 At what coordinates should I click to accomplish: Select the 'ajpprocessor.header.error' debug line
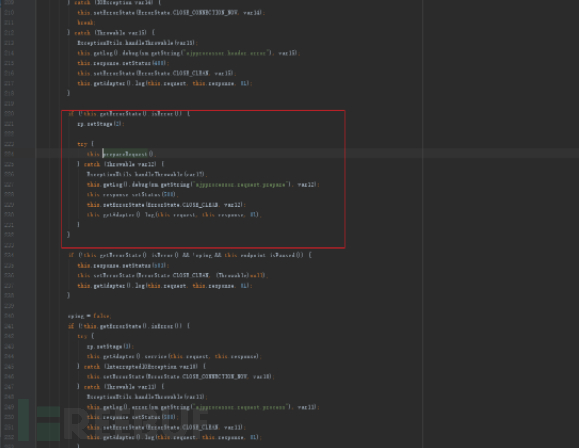189,53
